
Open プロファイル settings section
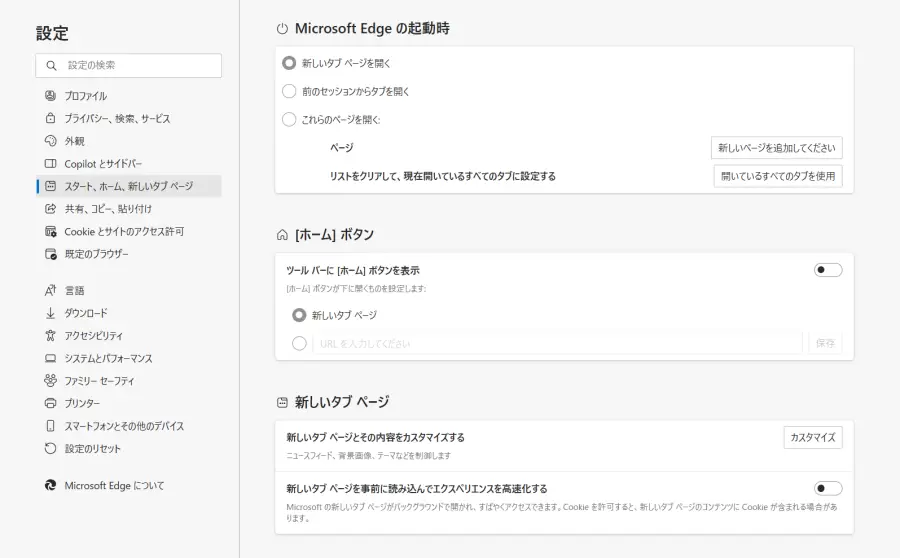[129, 95]
